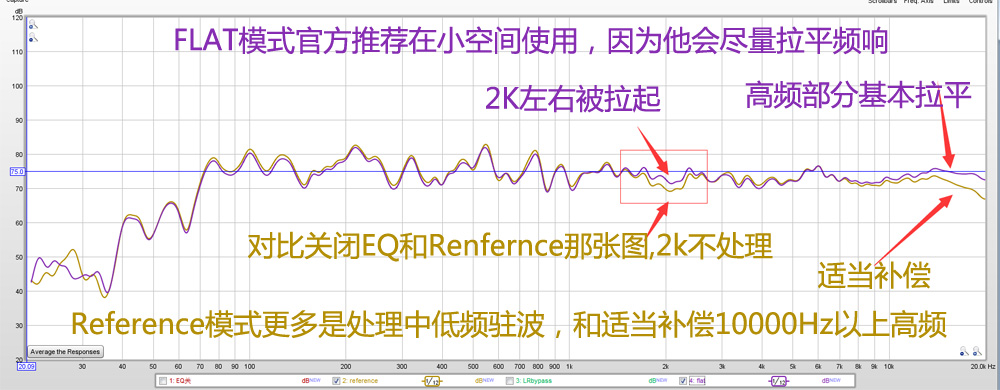Open the Controls toolbar option
The height and width of the screenshot is (390, 1000).
pos(980,2)
